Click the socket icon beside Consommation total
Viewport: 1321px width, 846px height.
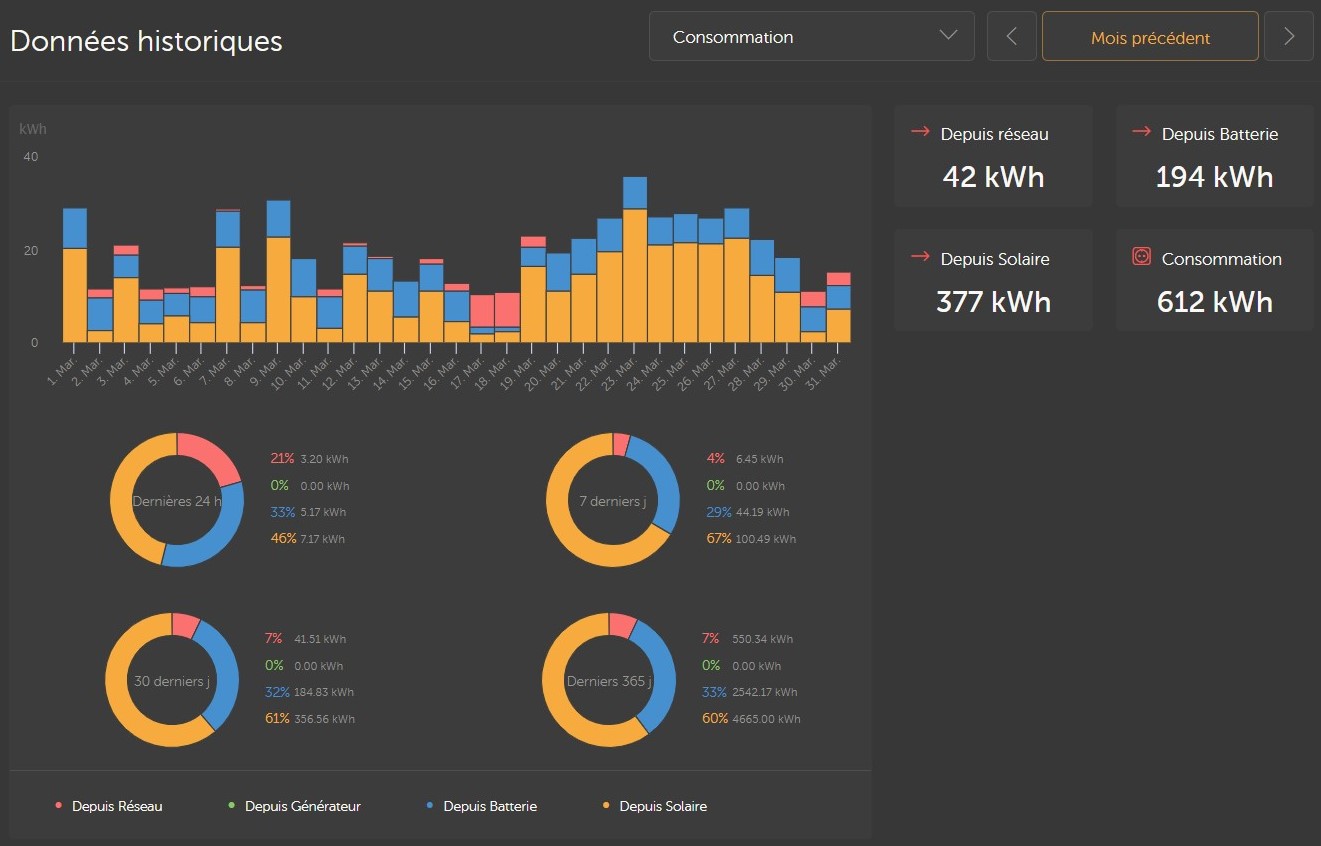pos(1141,257)
